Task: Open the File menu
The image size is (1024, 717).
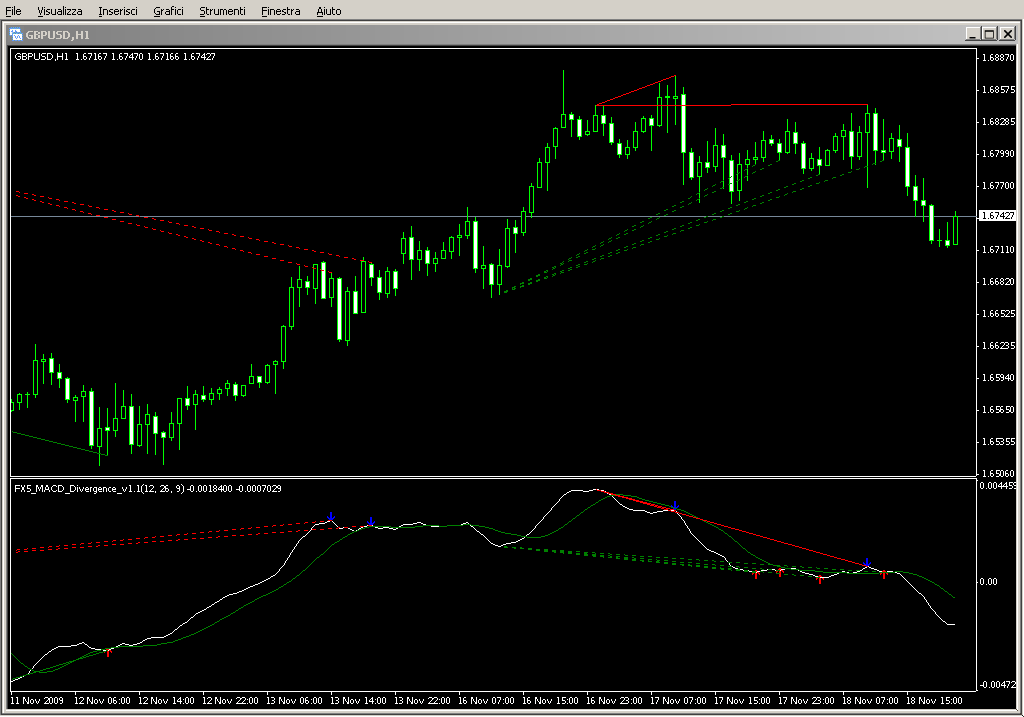Action: (13, 11)
